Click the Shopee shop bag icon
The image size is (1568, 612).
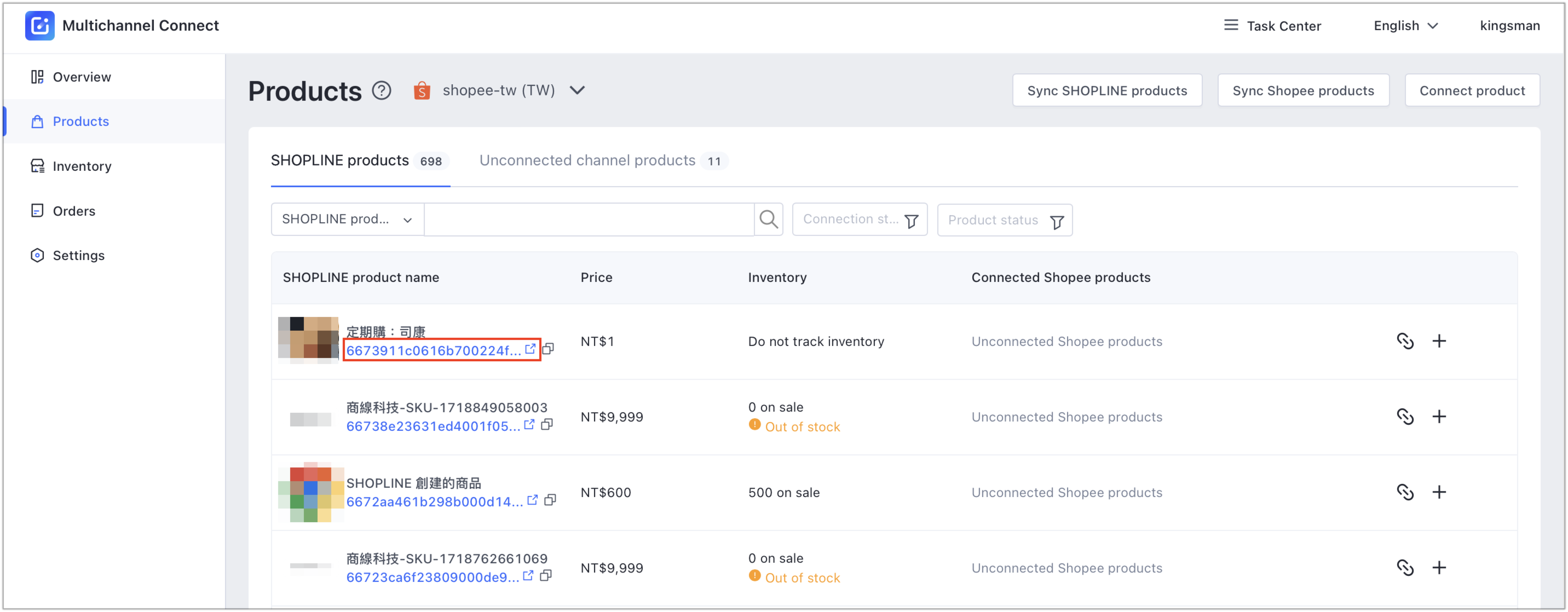(x=422, y=91)
